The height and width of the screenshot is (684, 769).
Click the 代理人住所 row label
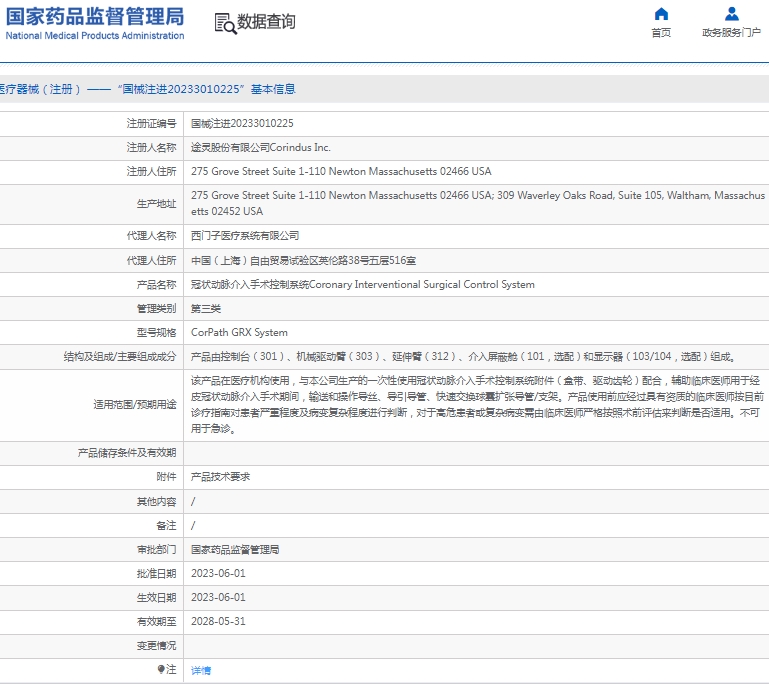(152, 261)
